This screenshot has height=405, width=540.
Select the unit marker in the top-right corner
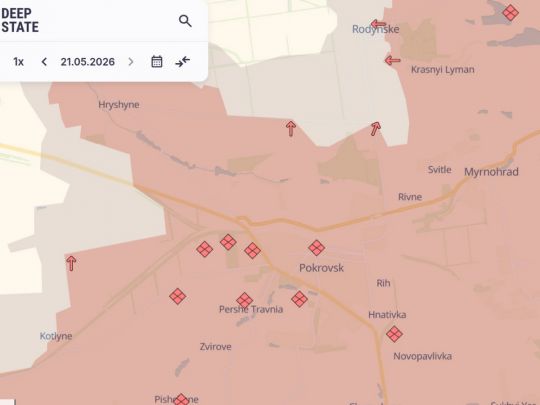point(510,13)
